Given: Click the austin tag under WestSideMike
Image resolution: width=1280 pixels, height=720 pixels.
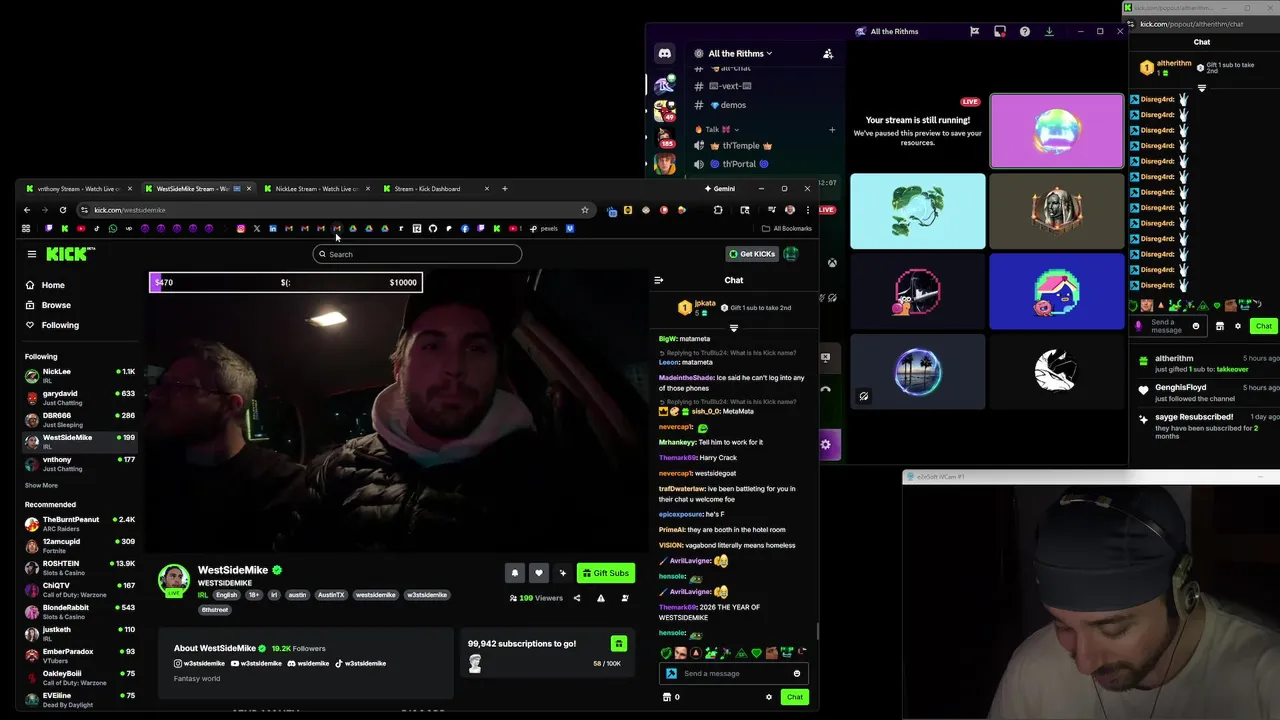Looking at the screenshot, I should coord(297,595).
